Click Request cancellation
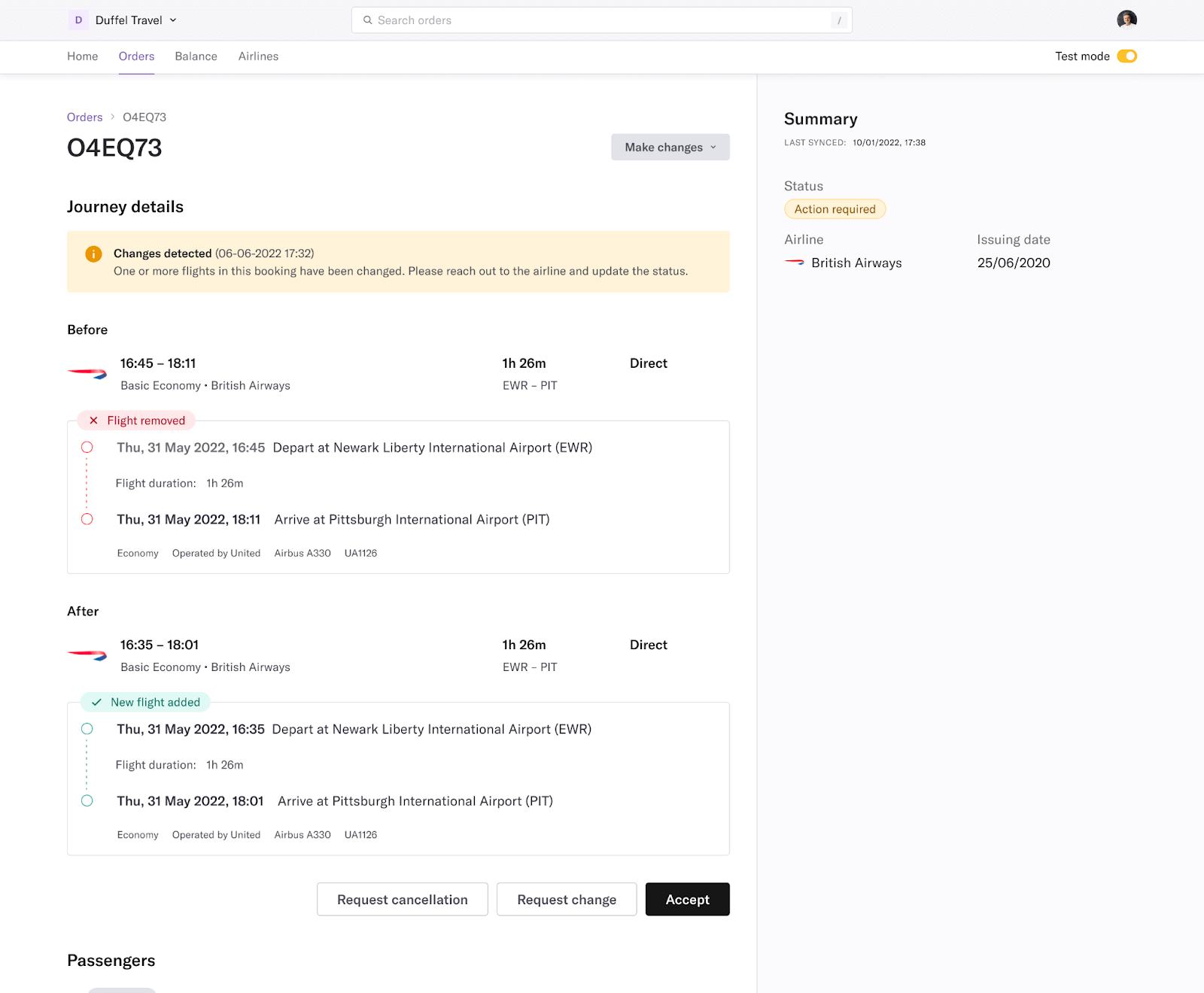1204x993 pixels. point(402,899)
